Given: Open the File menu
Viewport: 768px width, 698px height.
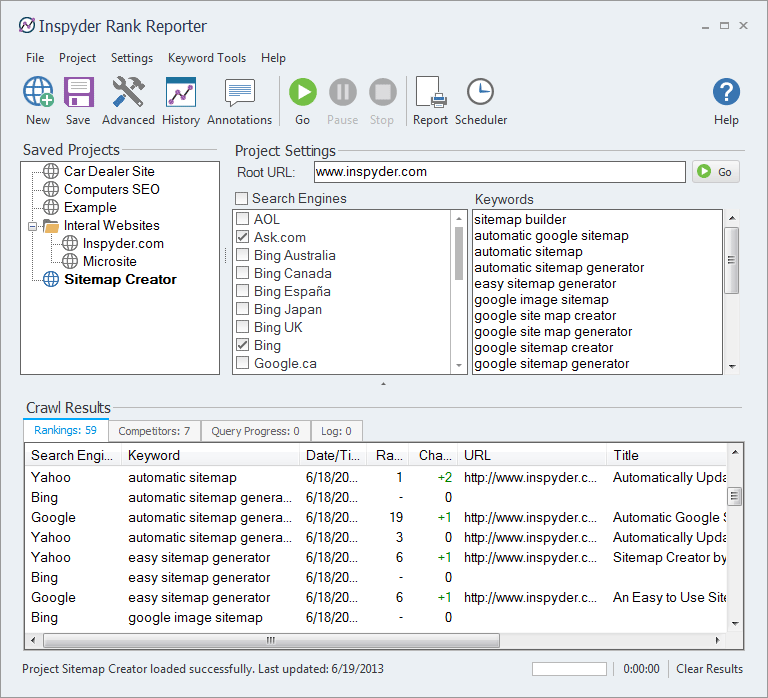Looking at the screenshot, I should click(x=35, y=58).
